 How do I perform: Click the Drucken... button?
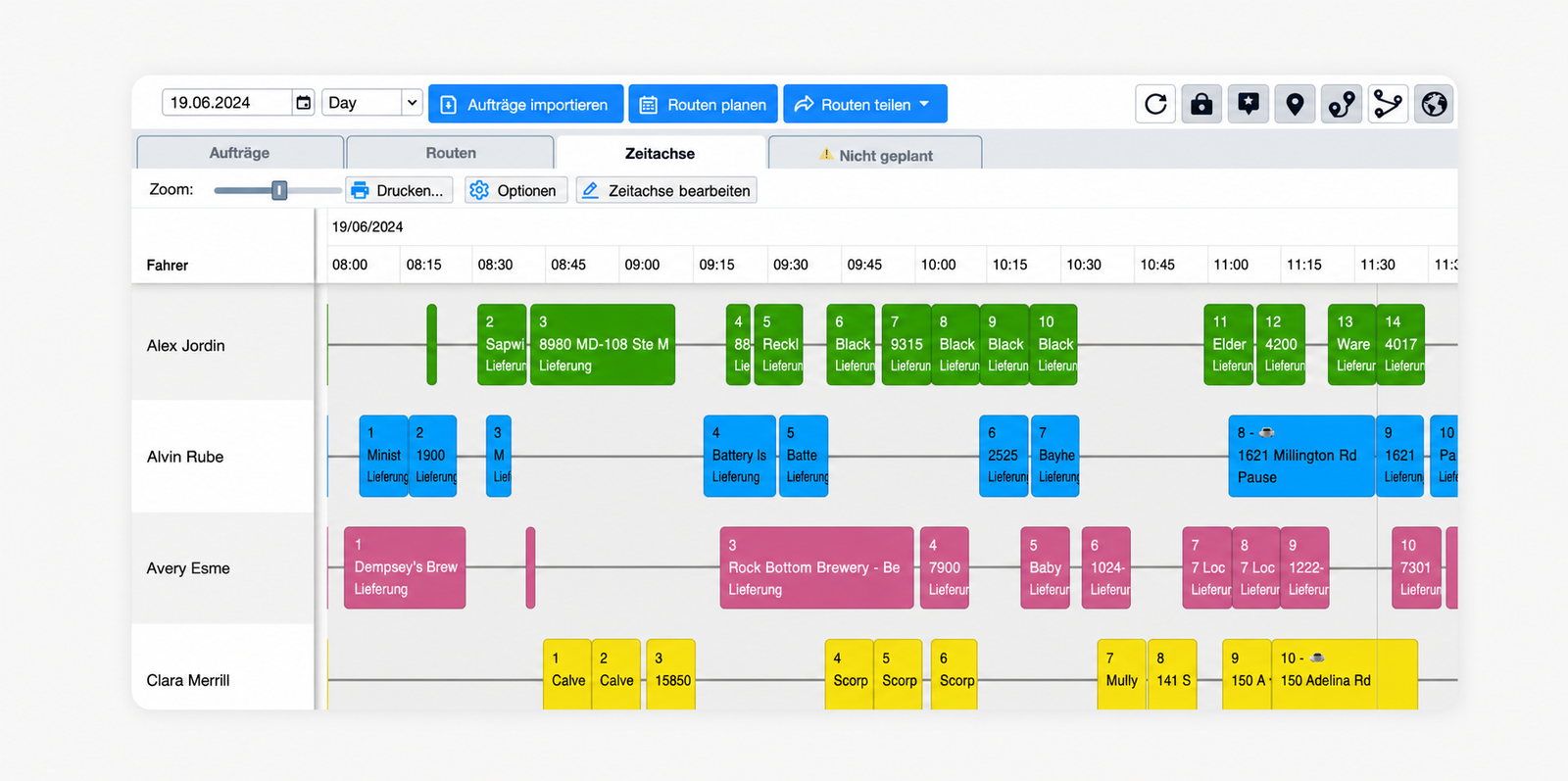pos(400,190)
